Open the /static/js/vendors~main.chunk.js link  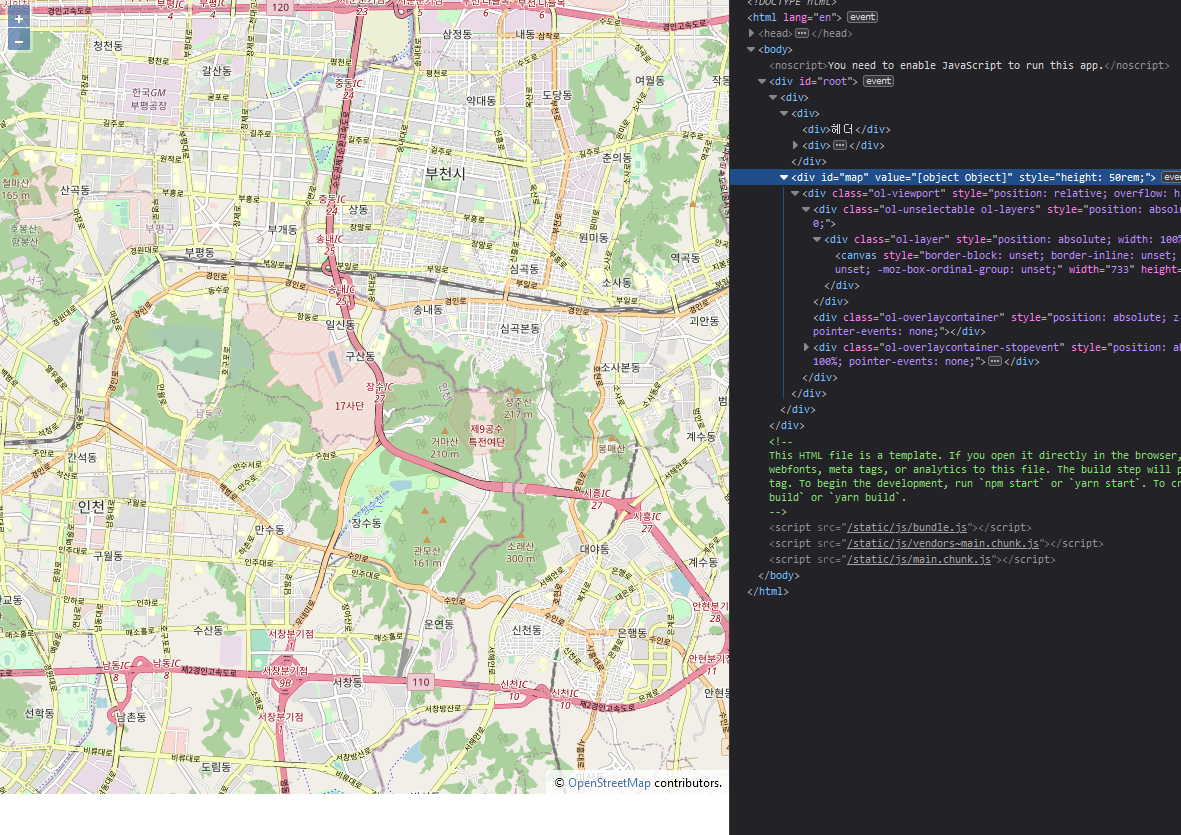pos(943,544)
